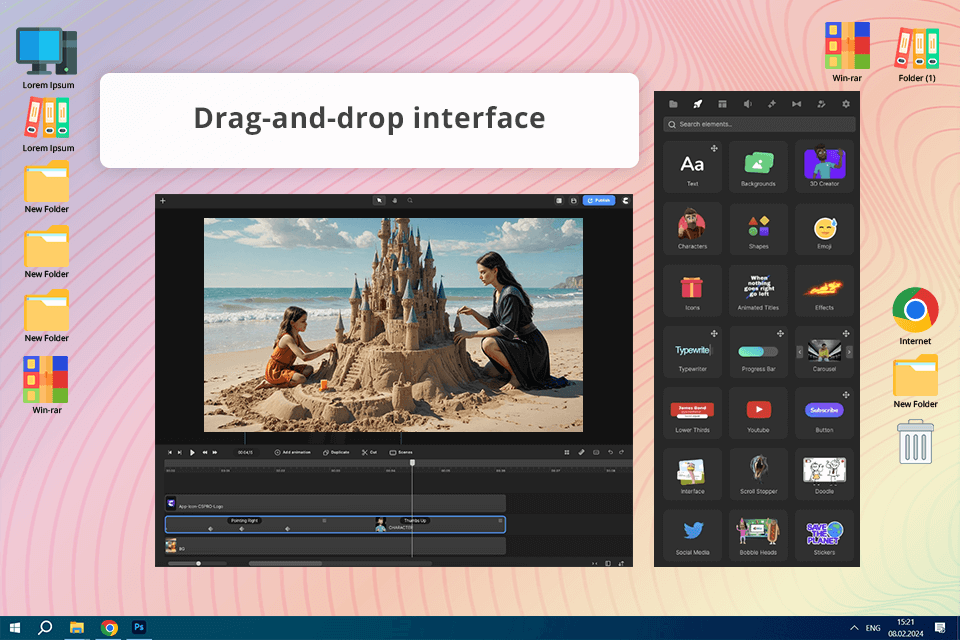Click the save icon beside Publish
960x640 pixels.
[x=574, y=200]
